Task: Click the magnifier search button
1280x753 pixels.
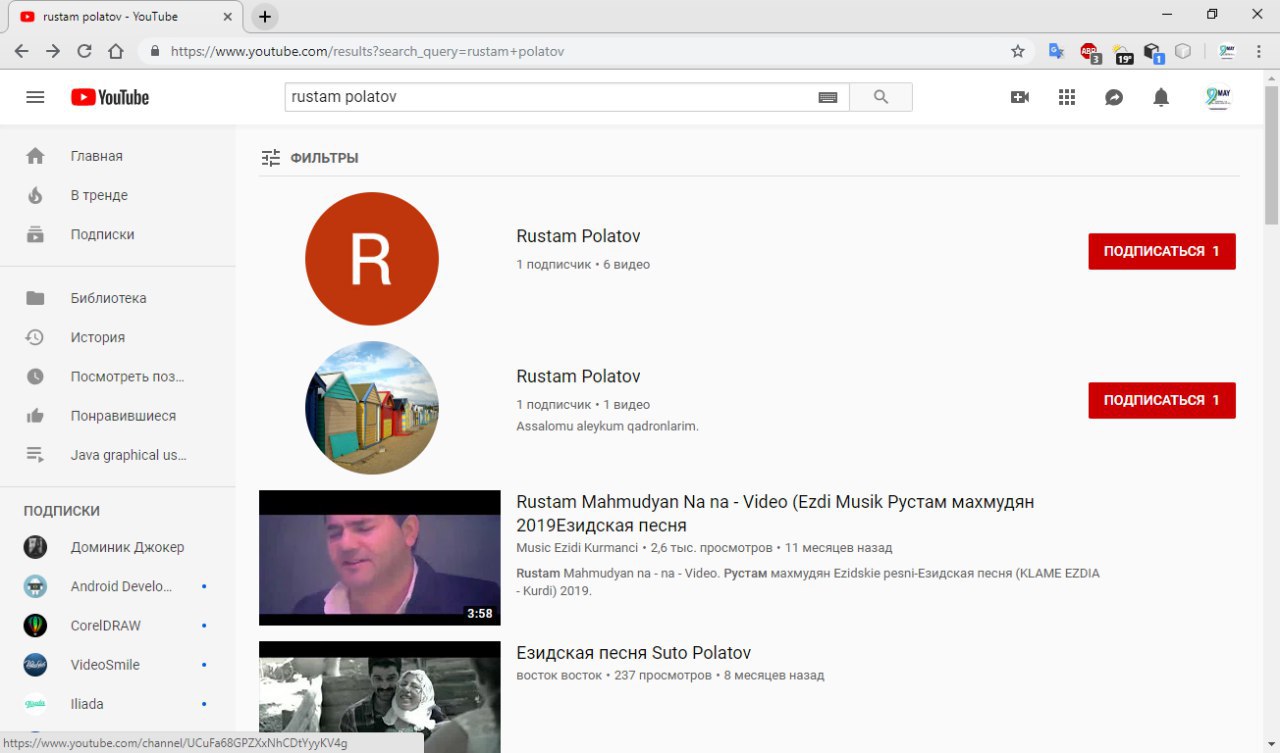Action: coord(881,97)
